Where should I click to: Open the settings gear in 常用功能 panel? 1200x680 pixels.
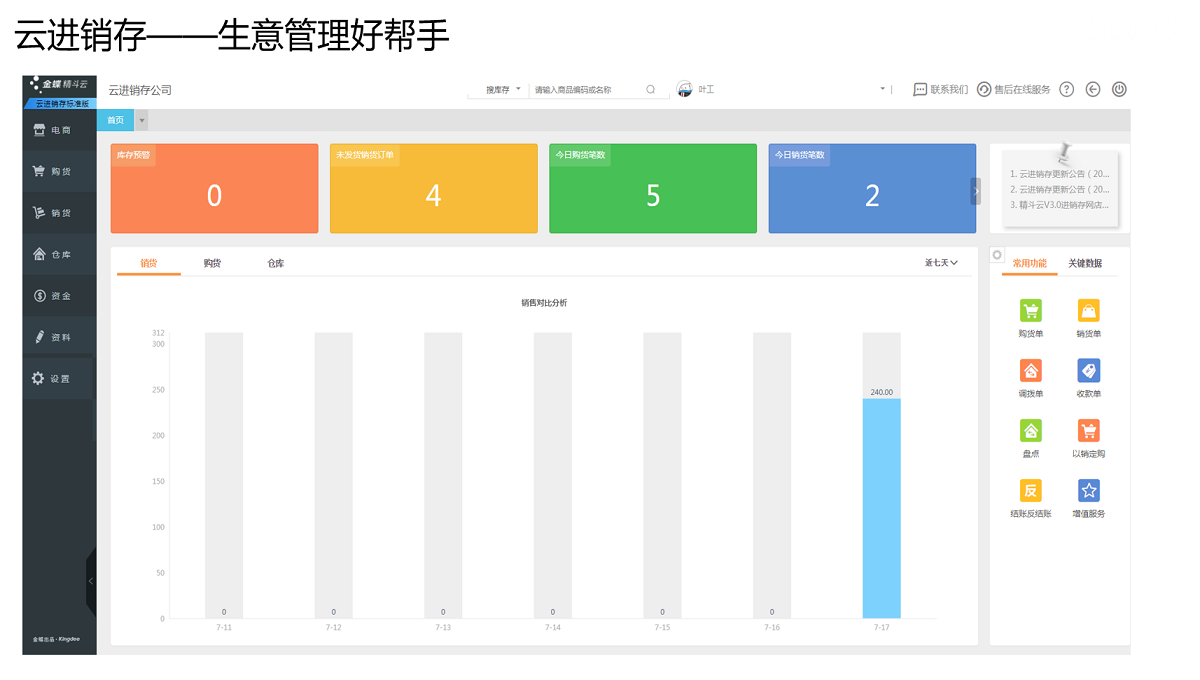(x=997, y=255)
